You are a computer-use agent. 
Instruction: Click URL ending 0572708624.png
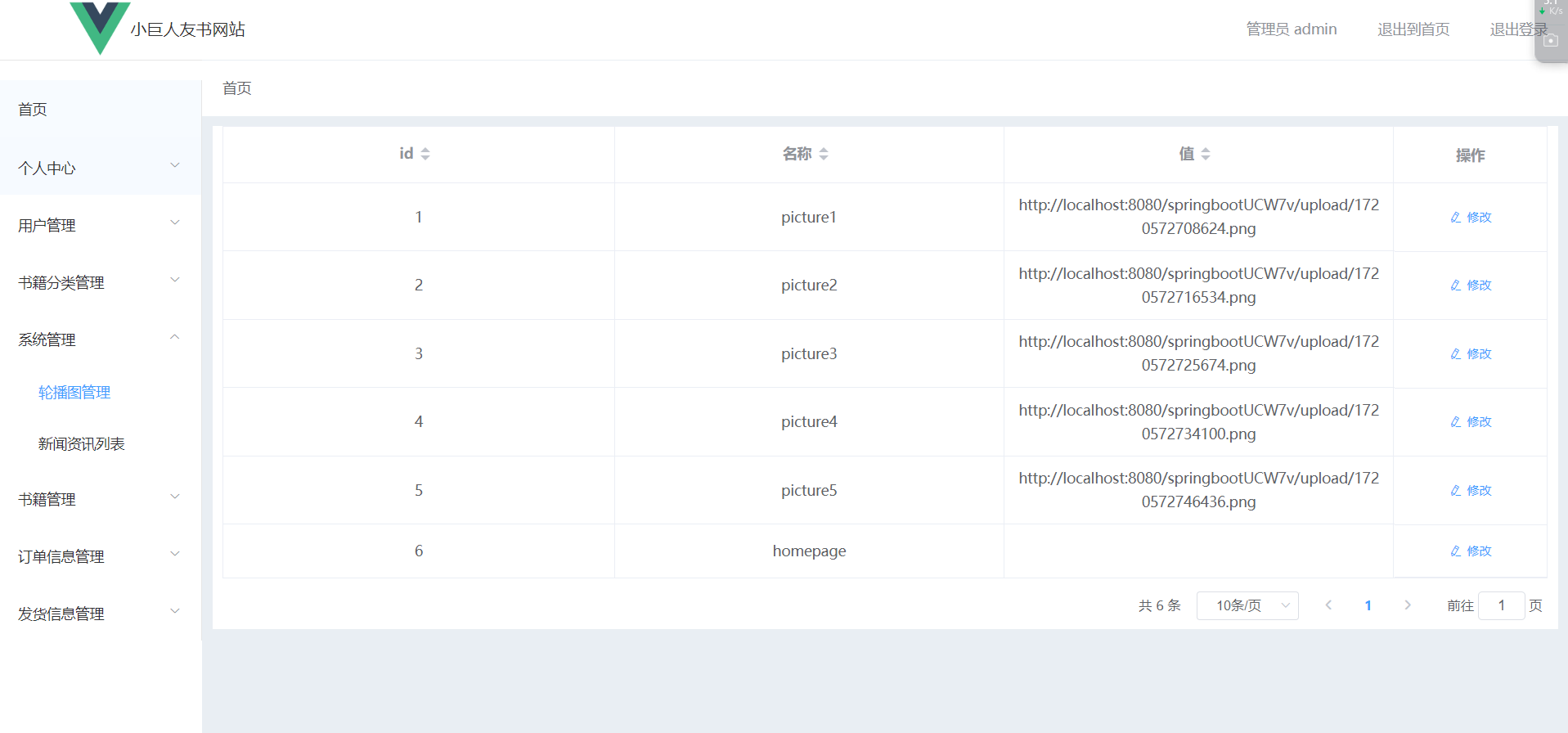[1198, 217]
